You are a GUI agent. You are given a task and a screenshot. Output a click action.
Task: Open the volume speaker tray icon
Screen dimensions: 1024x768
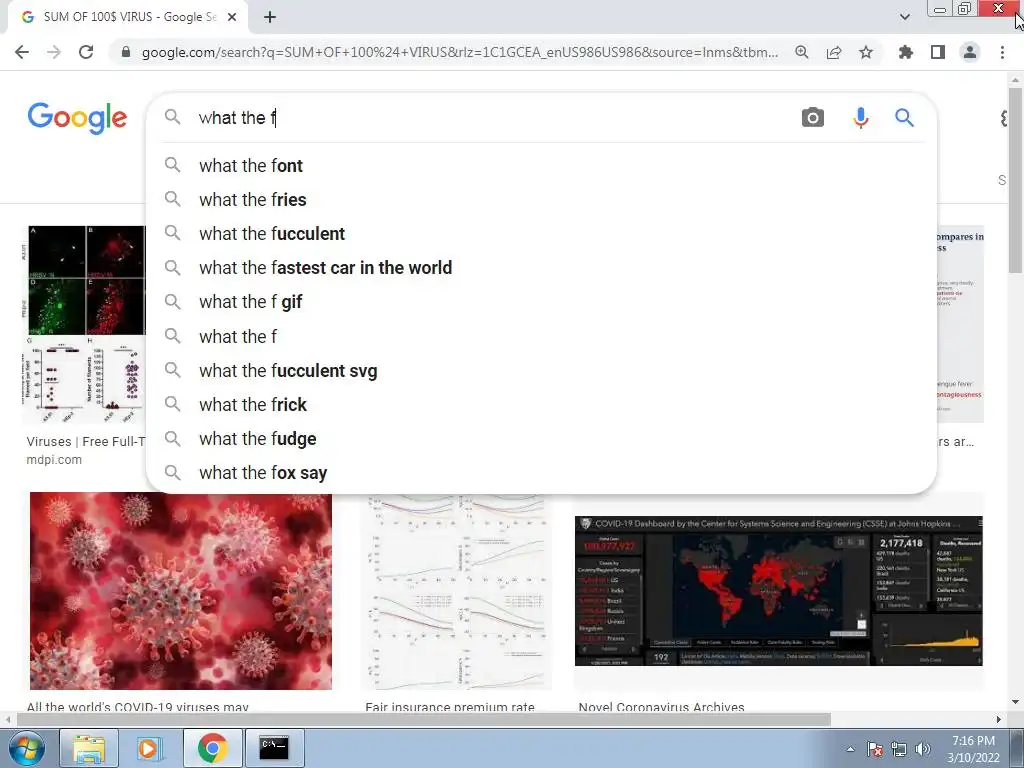923,749
